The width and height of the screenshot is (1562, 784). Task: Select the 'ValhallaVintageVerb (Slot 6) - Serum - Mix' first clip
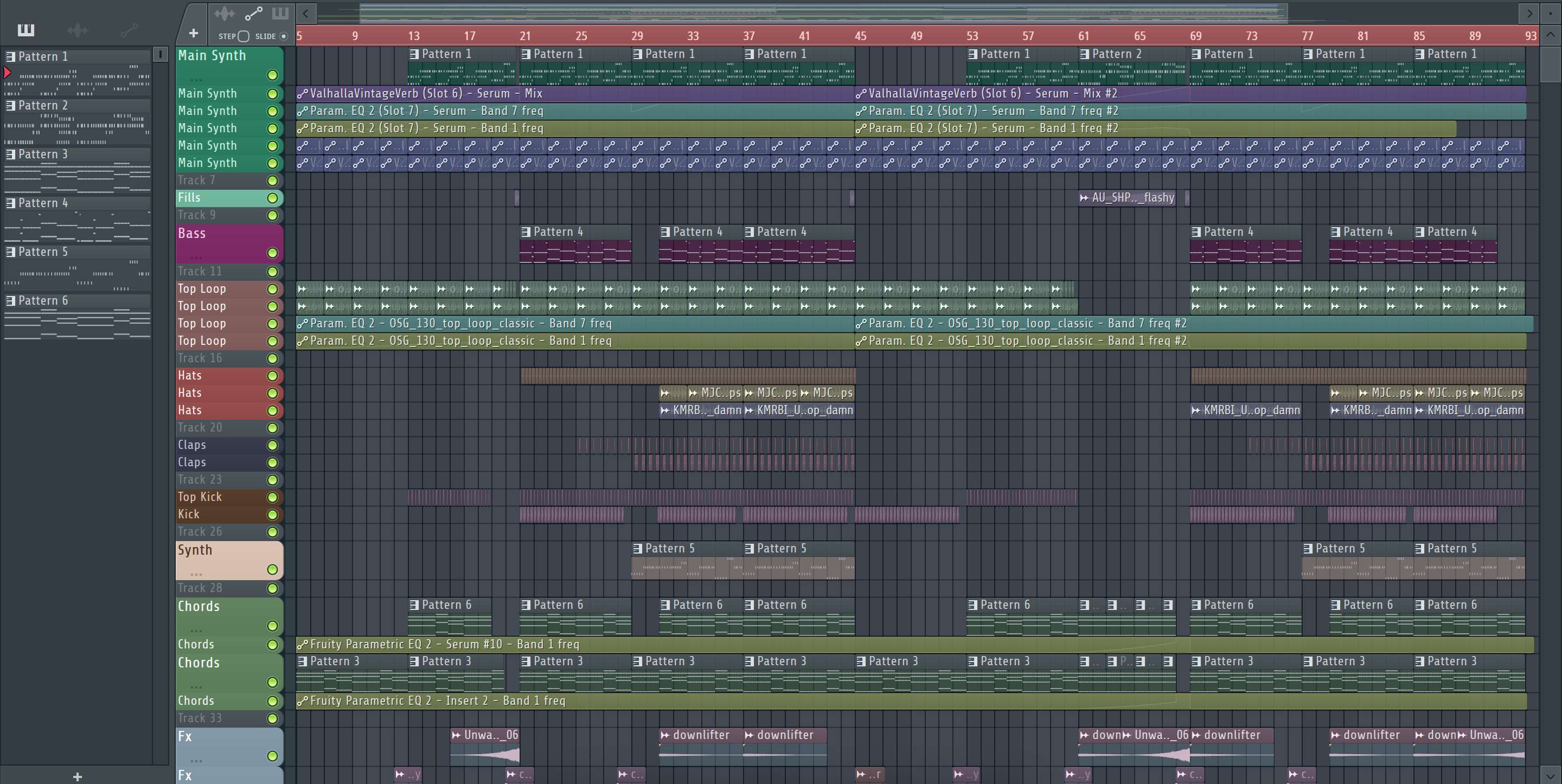coord(575,93)
